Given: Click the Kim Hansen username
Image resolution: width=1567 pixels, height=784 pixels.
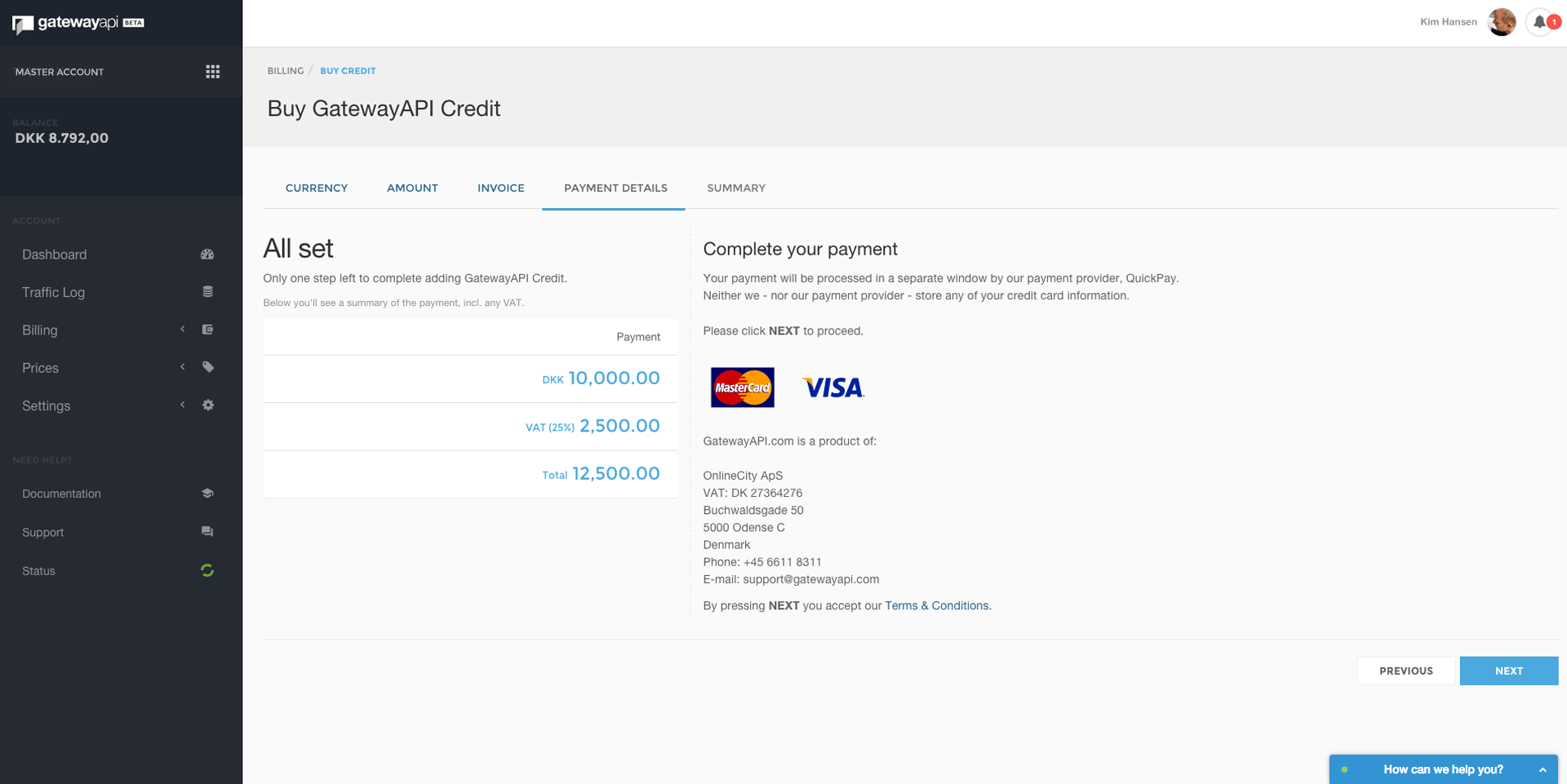Looking at the screenshot, I should click(x=1449, y=22).
